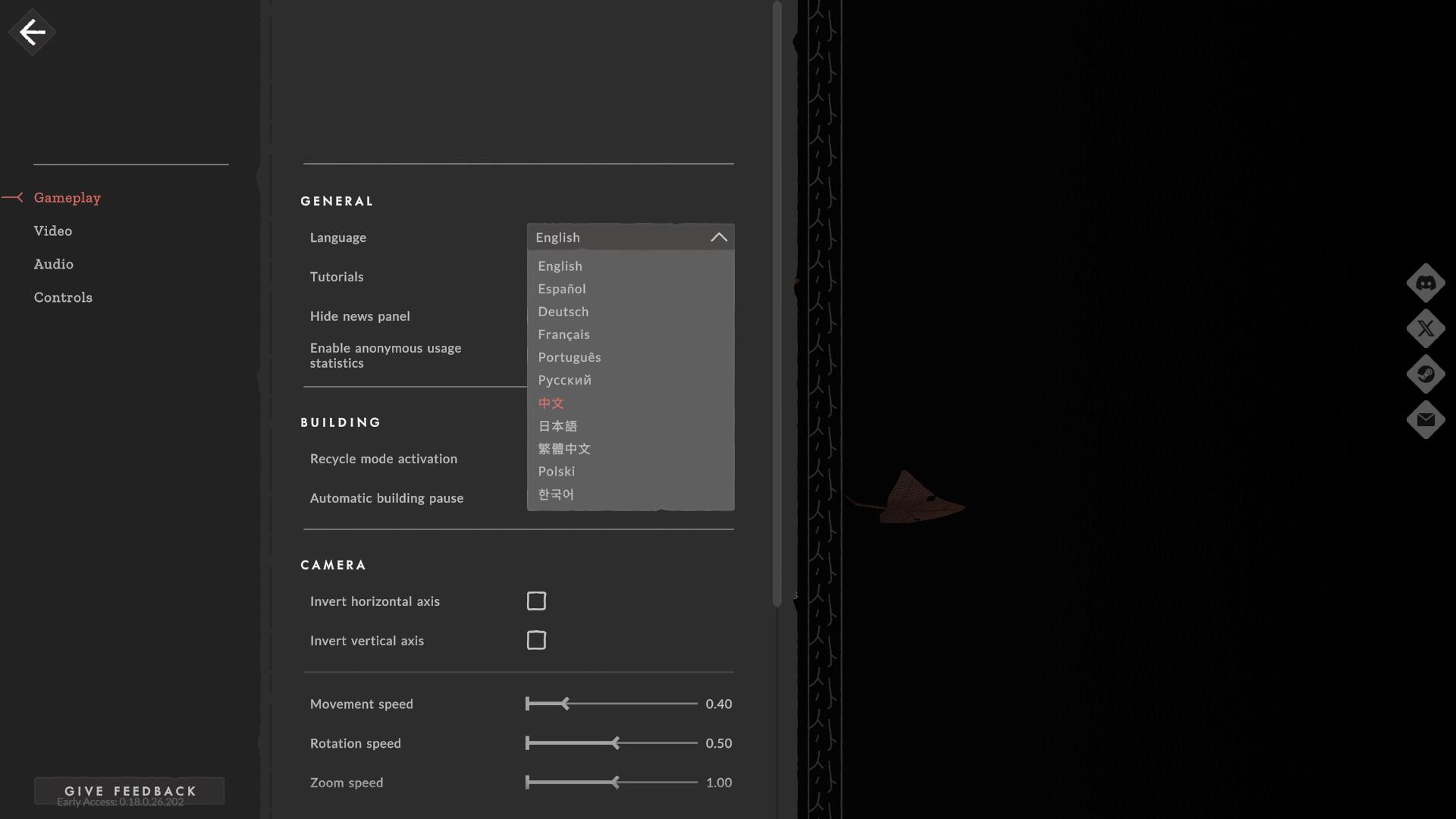Click the Movement speed slider handle

point(565,704)
